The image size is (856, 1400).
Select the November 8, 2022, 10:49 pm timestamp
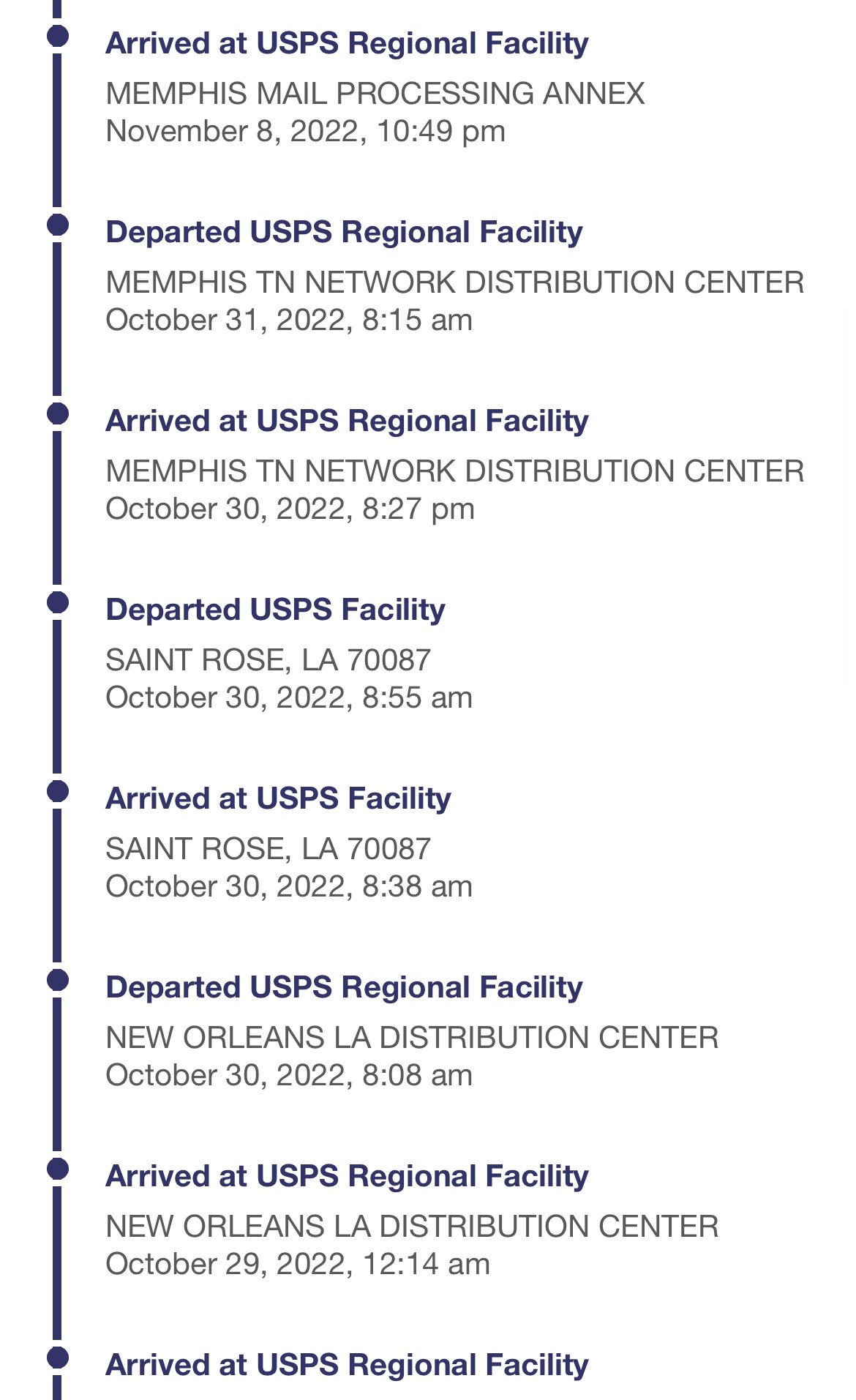point(305,132)
